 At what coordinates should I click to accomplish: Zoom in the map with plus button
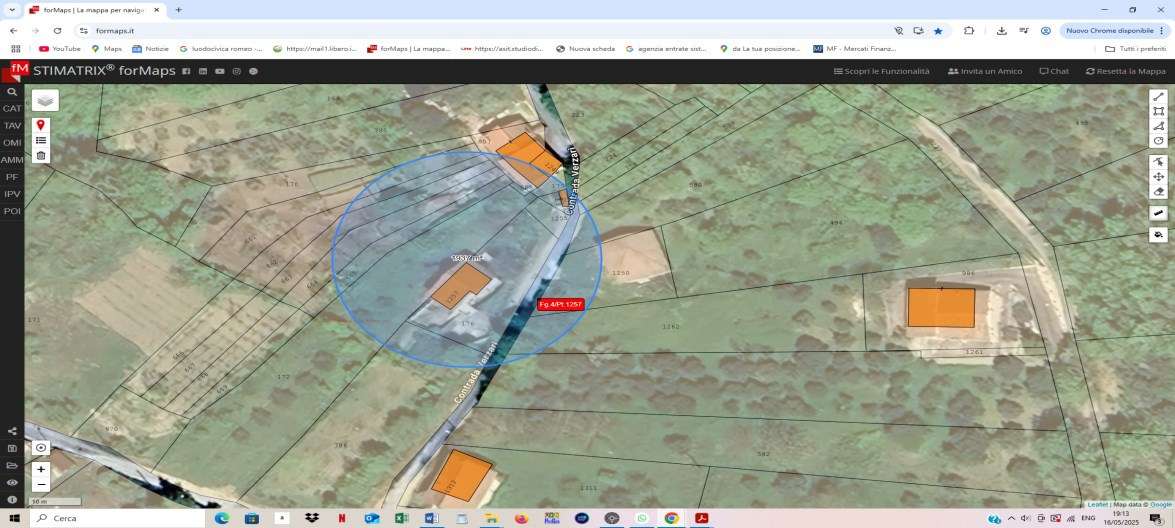(x=41, y=469)
